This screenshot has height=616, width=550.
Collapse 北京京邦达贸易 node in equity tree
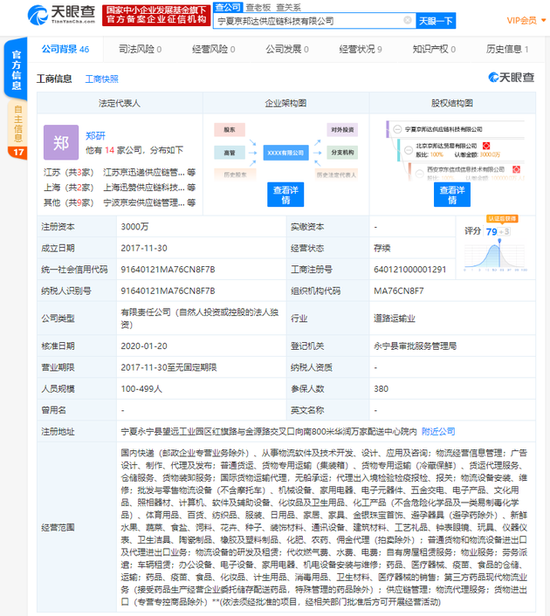408,149
